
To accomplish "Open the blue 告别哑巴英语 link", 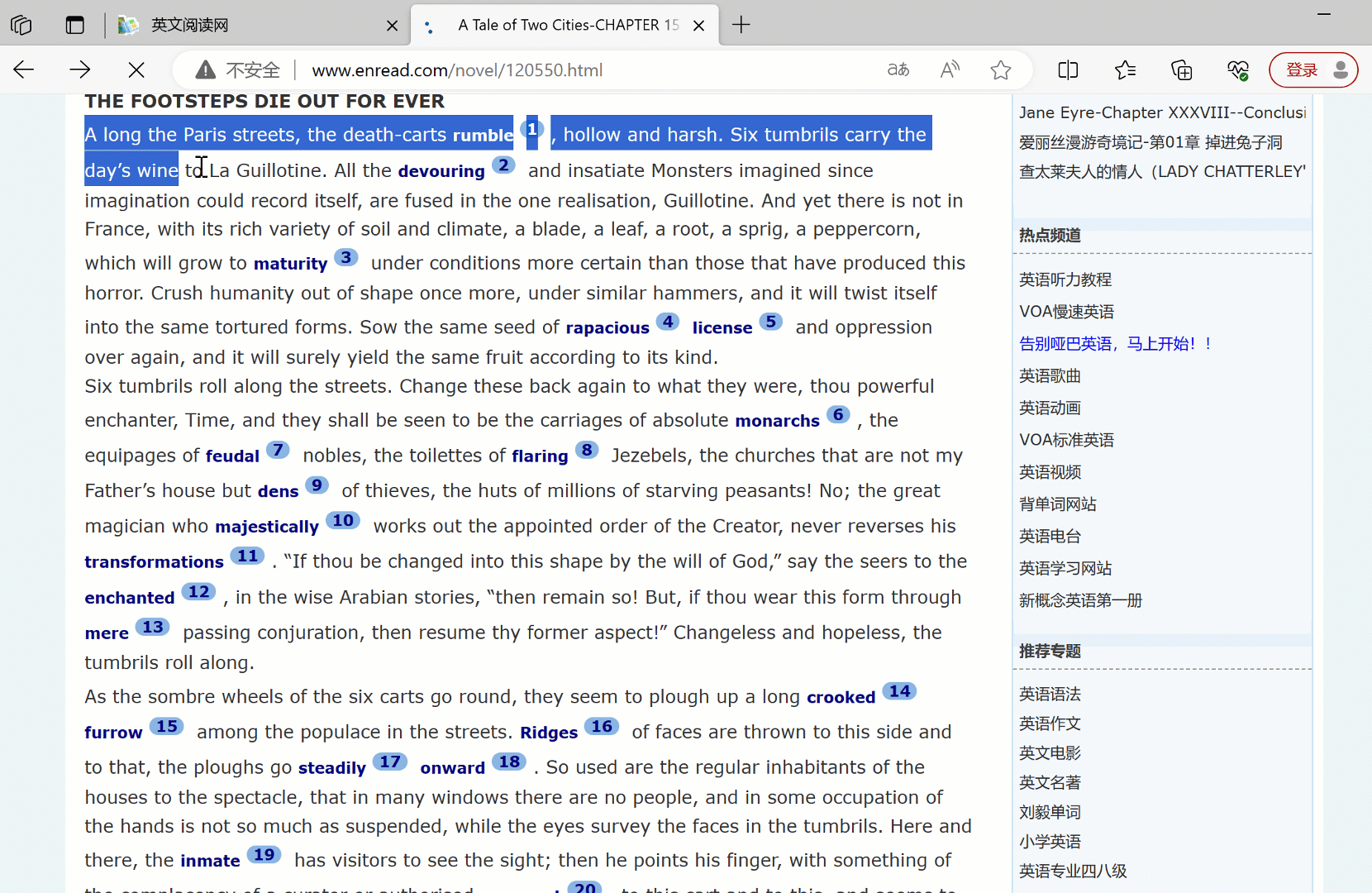I will pos(1115,344).
